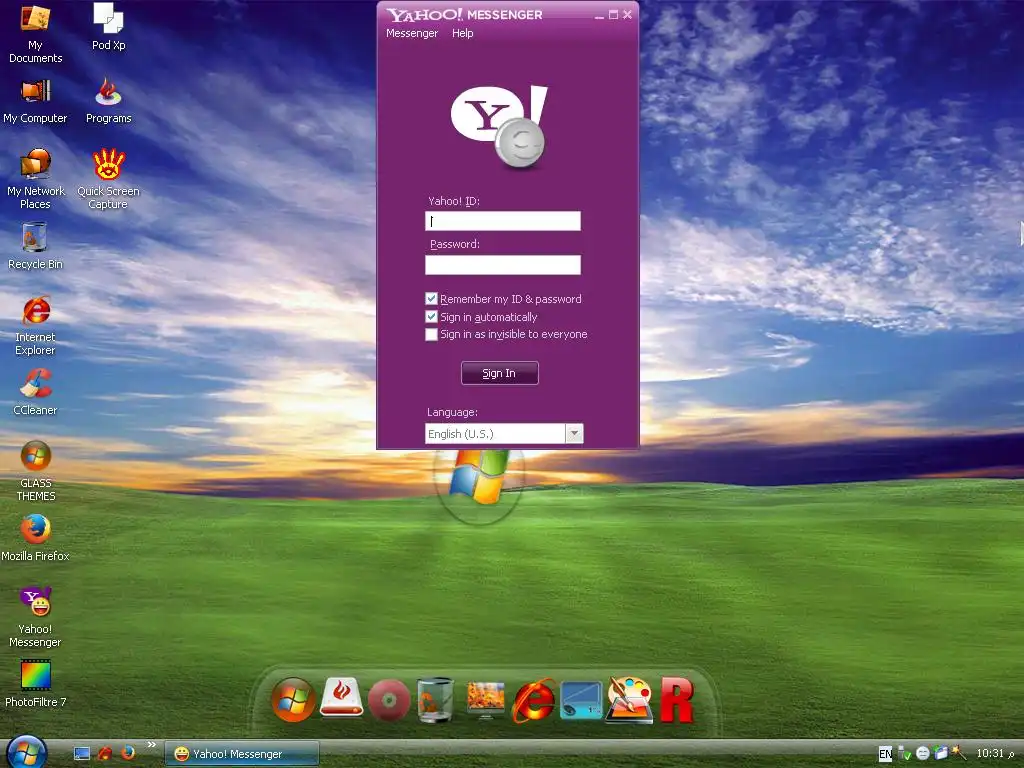
Task: Click Firefox icon in quick launch bar
Action: [x=128, y=752]
